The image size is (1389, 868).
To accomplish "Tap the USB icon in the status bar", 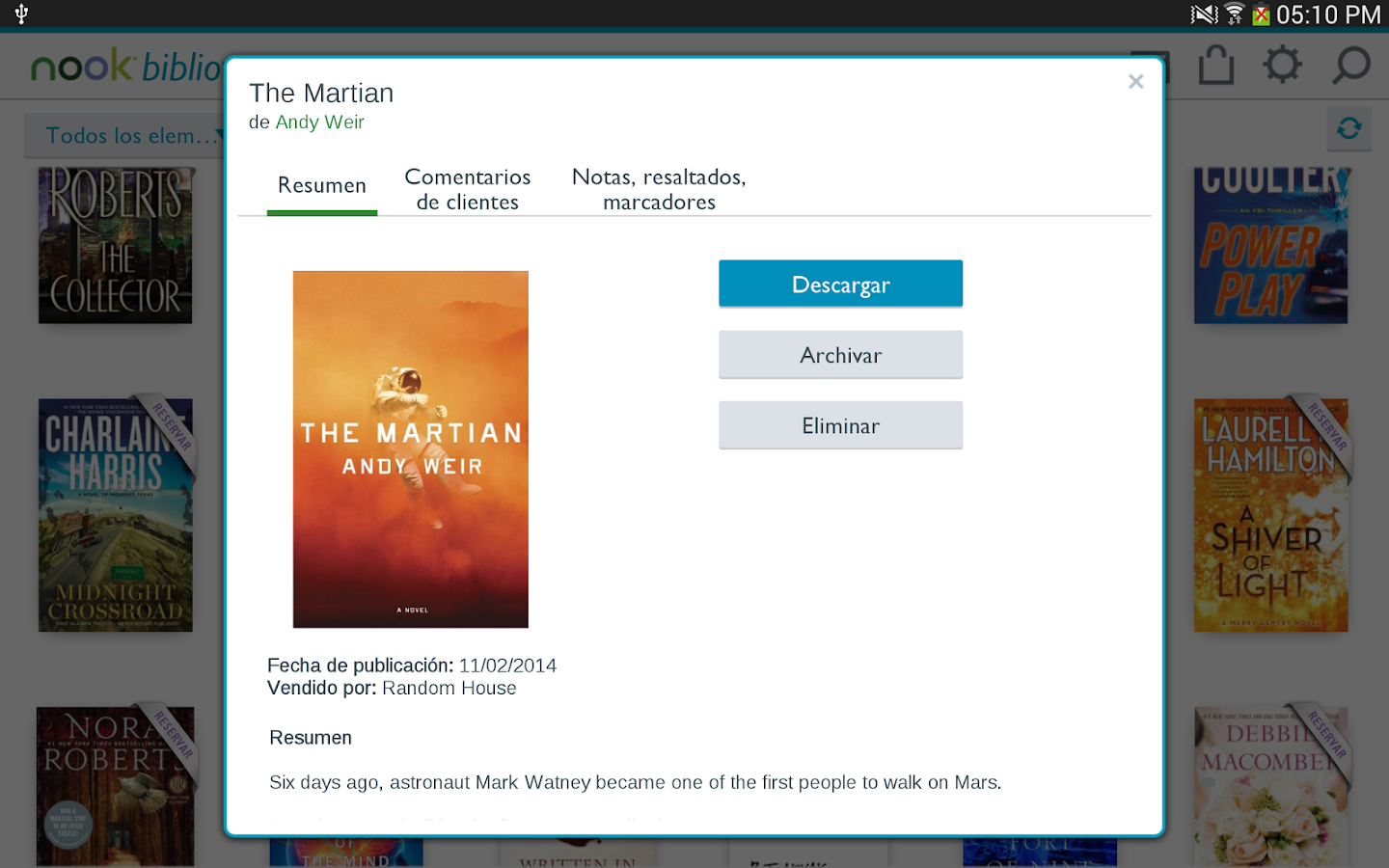I will [20, 14].
